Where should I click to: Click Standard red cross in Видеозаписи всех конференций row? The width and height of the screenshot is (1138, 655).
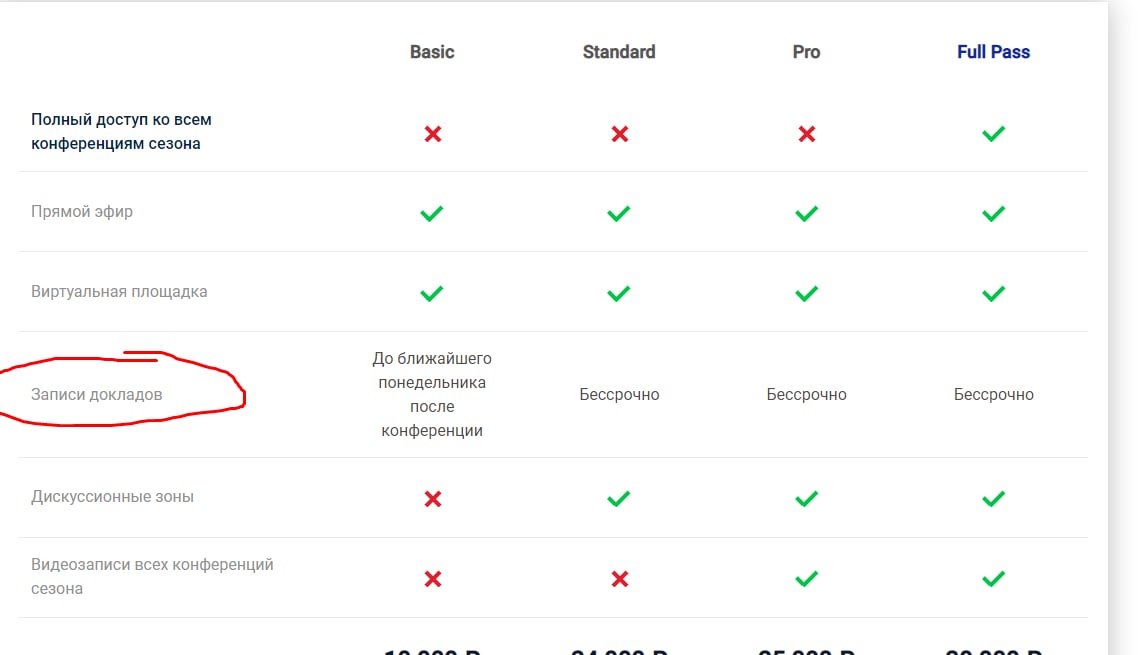coord(620,579)
